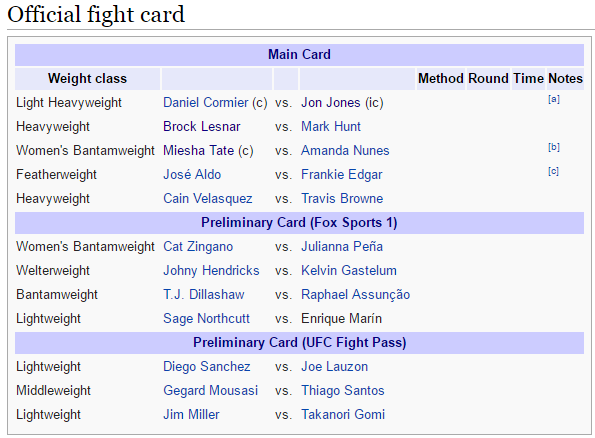Click the Brock Lesnar link
595x438 pixels.
point(201,126)
